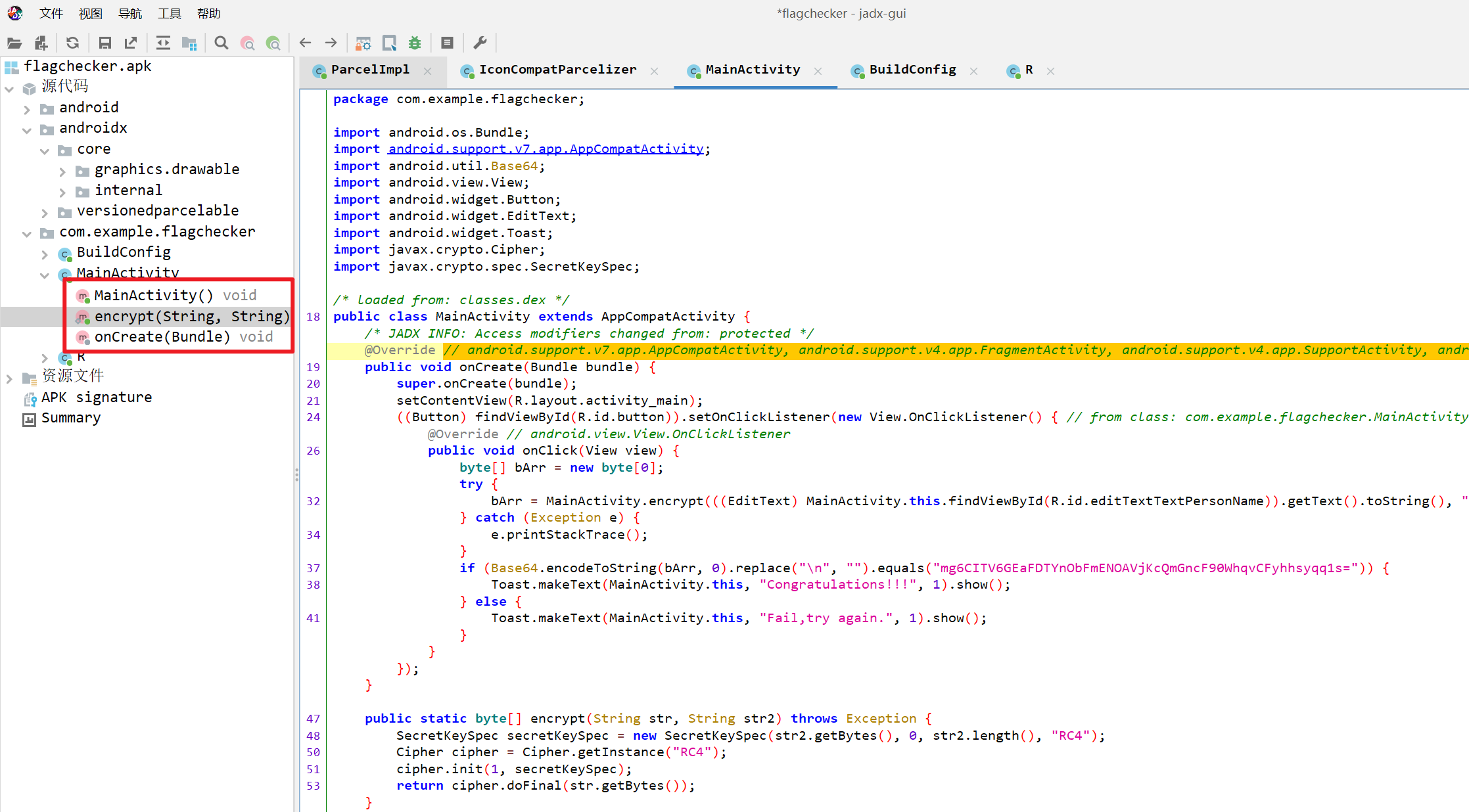Open the 工具 menu
This screenshot has width=1469, height=812.
pyautogui.click(x=170, y=13)
